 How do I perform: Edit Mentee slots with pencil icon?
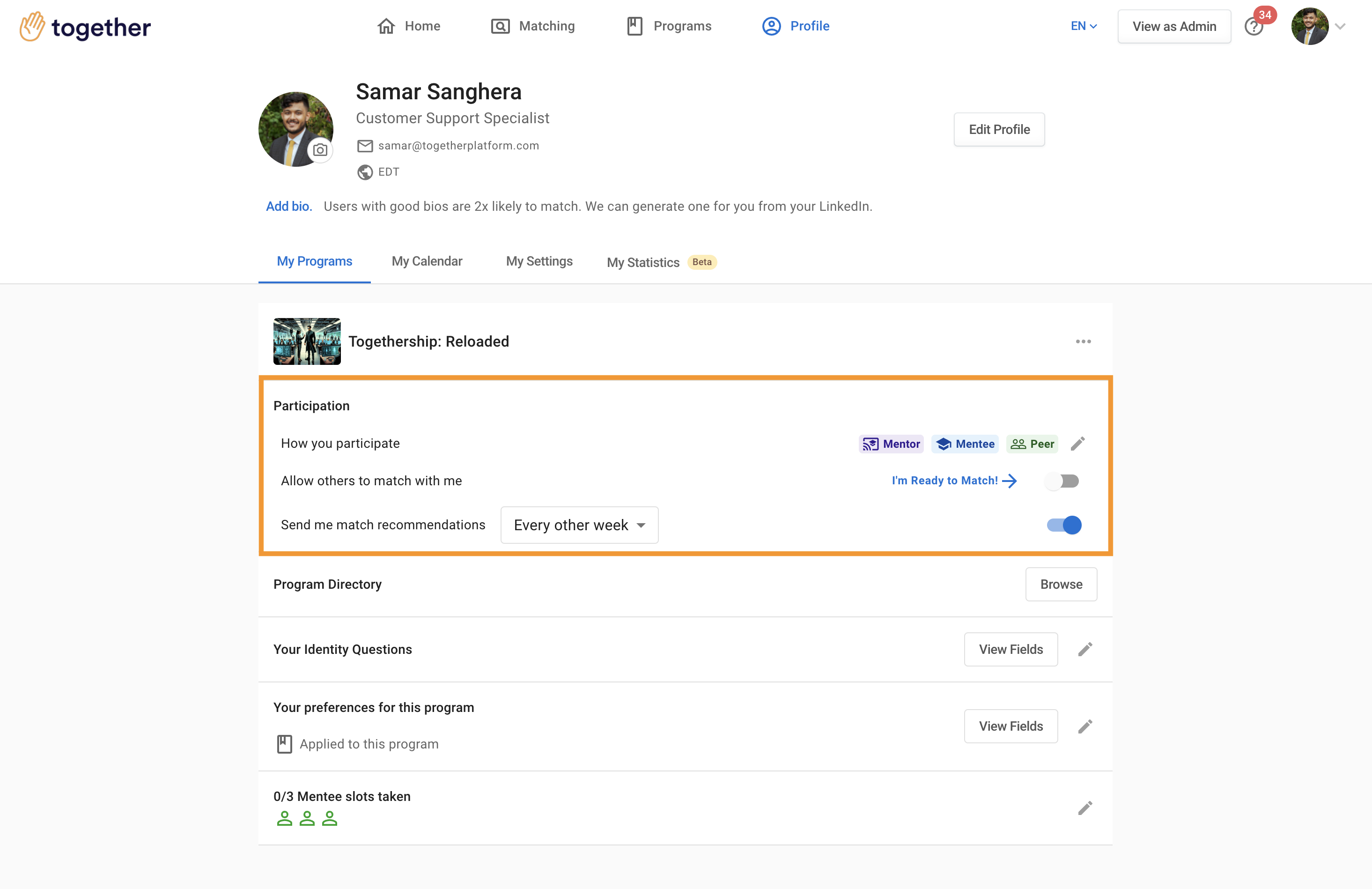point(1085,808)
